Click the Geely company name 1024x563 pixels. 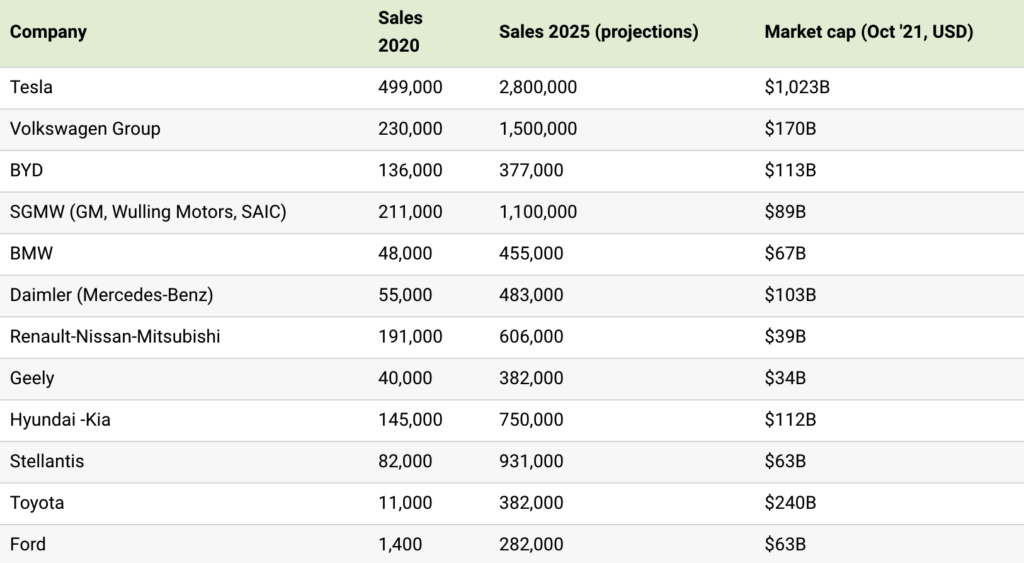[32, 379]
